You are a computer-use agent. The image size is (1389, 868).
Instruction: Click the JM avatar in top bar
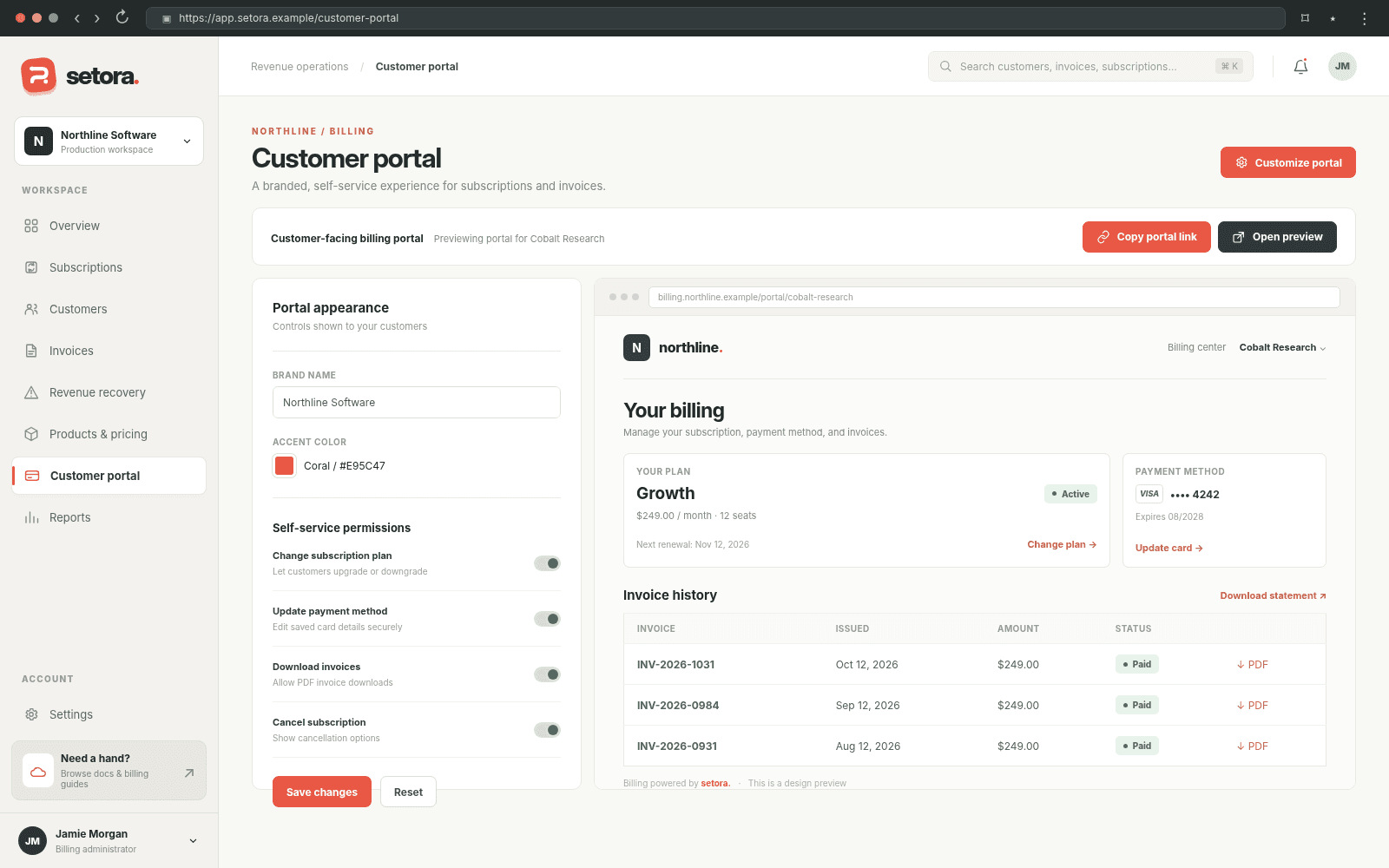tap(1342, 67)
